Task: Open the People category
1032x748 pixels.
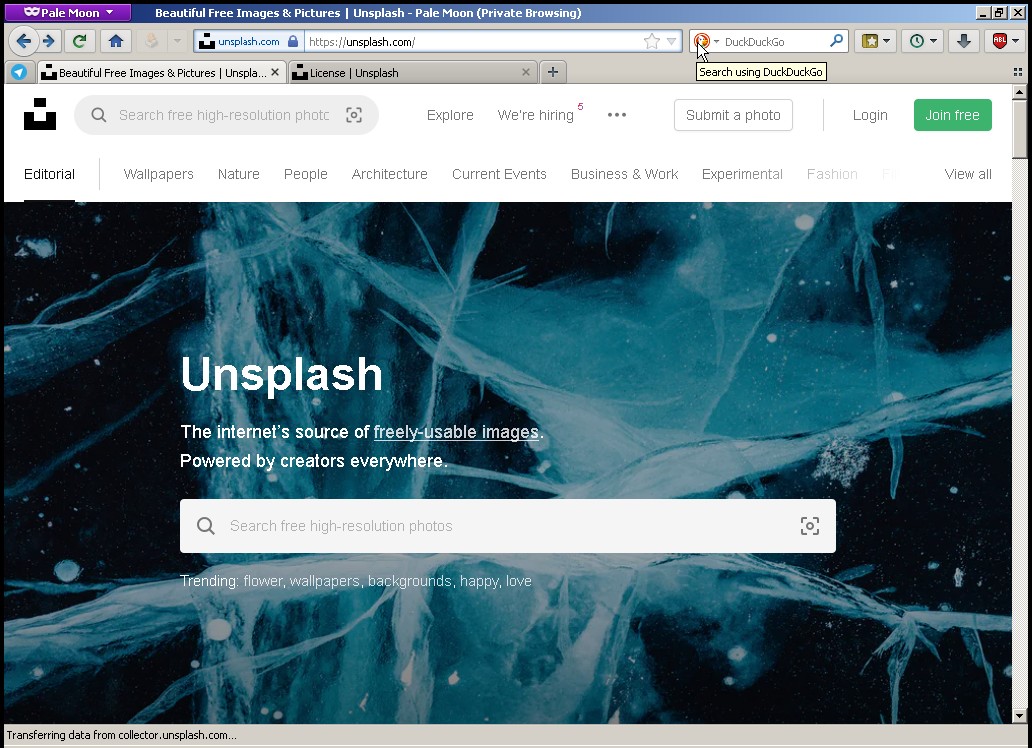Action: (x=305, y=174)
